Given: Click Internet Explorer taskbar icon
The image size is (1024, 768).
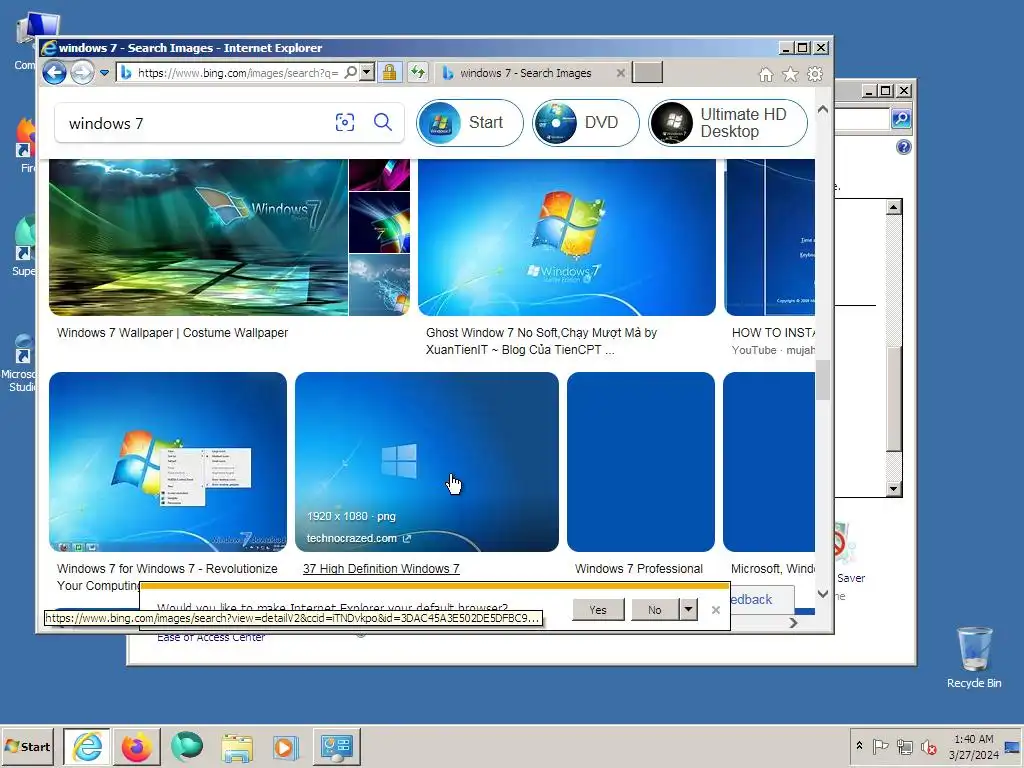Looking at the screenshot, I should pyautogui.click(x=87, y=746).
